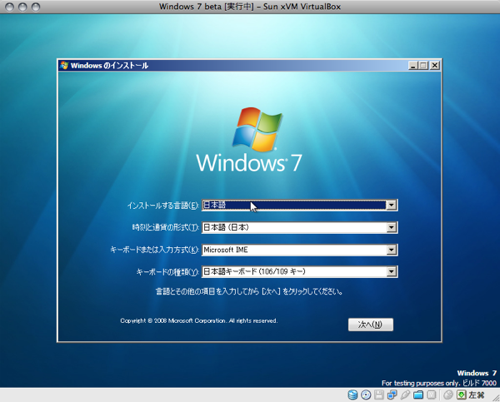The image size is (500, 402).
Task: Open the keyboard type (106/109 キー) dropdown arrow
Action: 391,272
